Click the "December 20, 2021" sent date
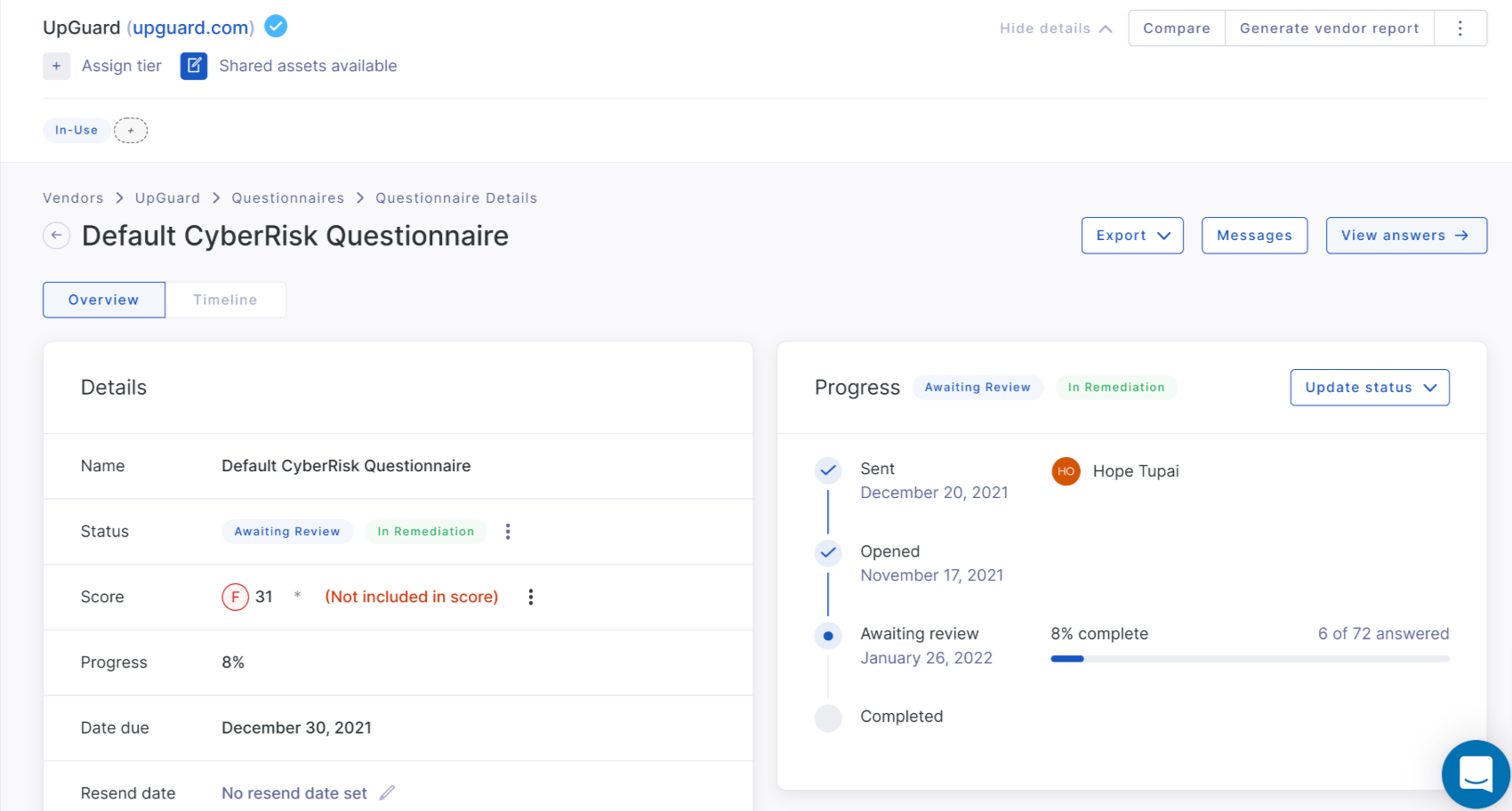The image size is (1512, 811). (934, 493)
